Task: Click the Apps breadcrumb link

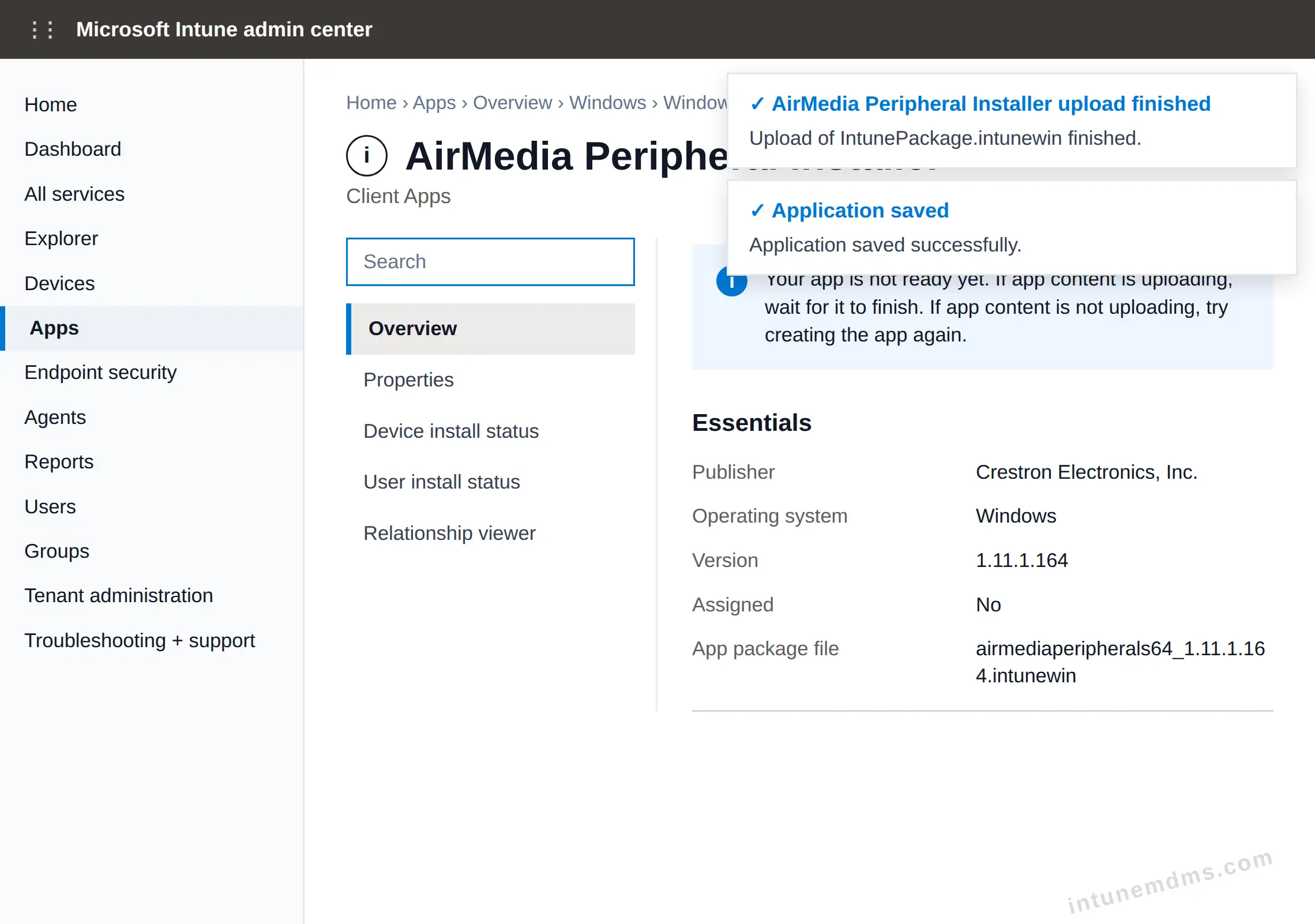Action: (434, 103)
